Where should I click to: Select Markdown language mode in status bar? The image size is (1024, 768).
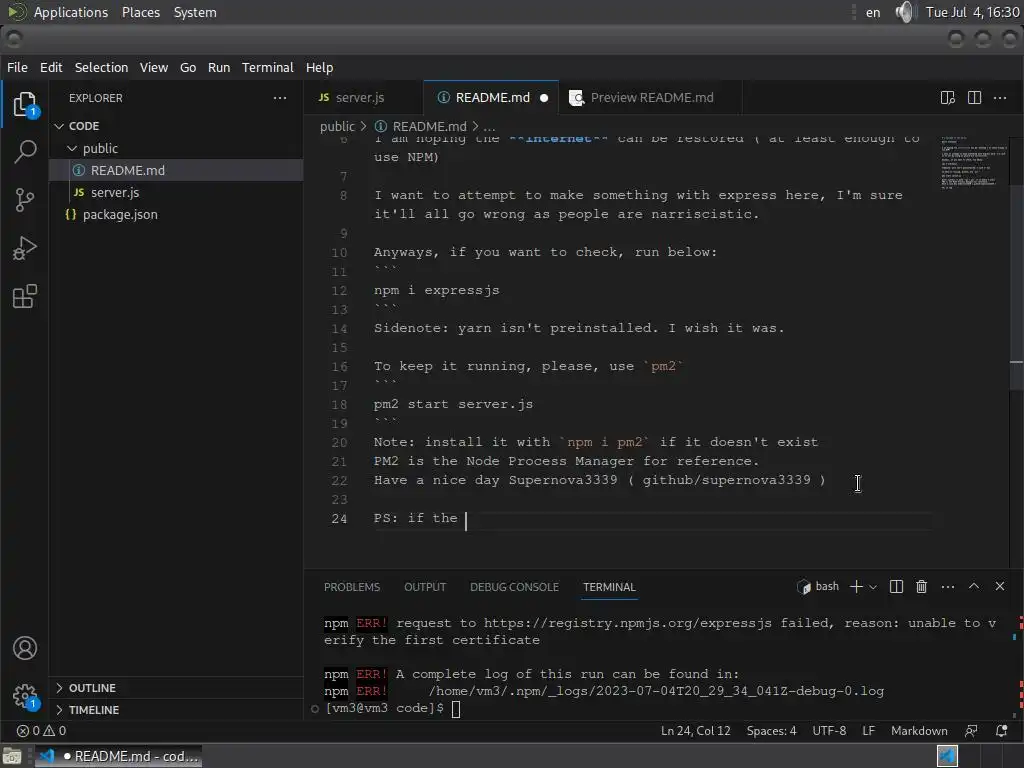pyautogui.click(x=919, y=731)
